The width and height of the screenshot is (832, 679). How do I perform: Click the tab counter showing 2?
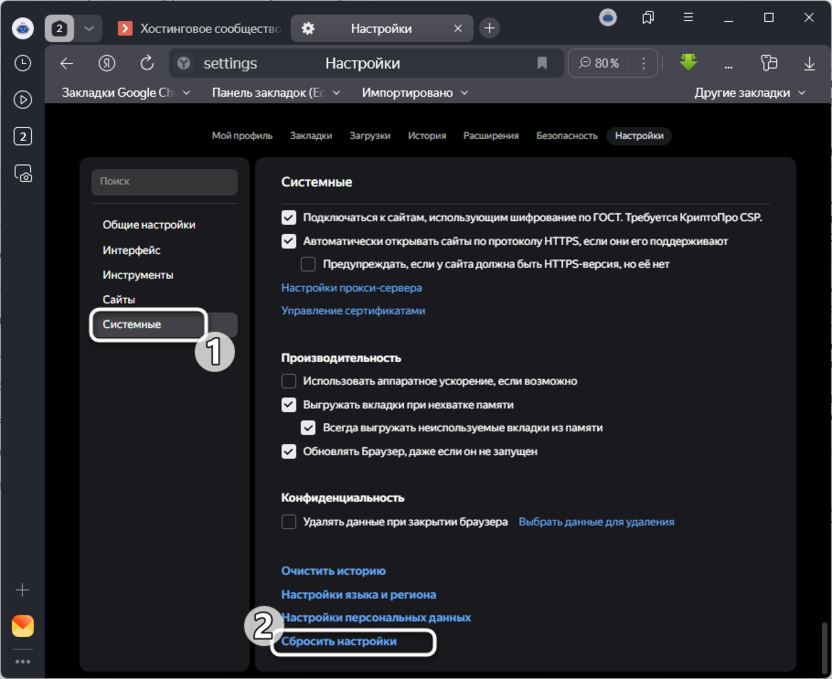click(59, 28)
